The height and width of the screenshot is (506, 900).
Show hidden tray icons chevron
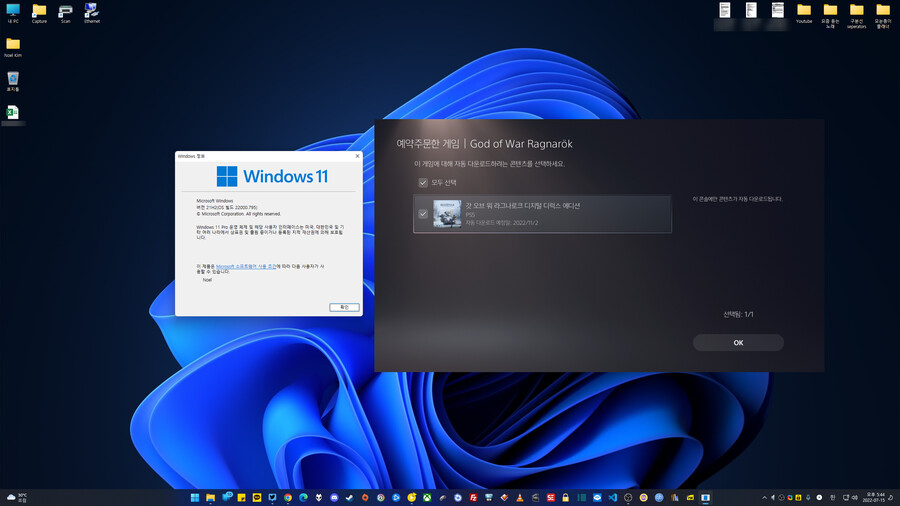coord(765,497)
